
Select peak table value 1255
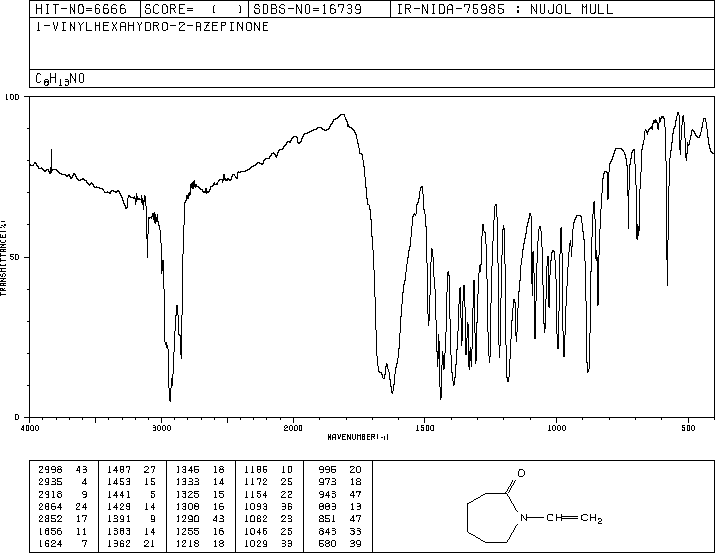click(x=187, y=531)
